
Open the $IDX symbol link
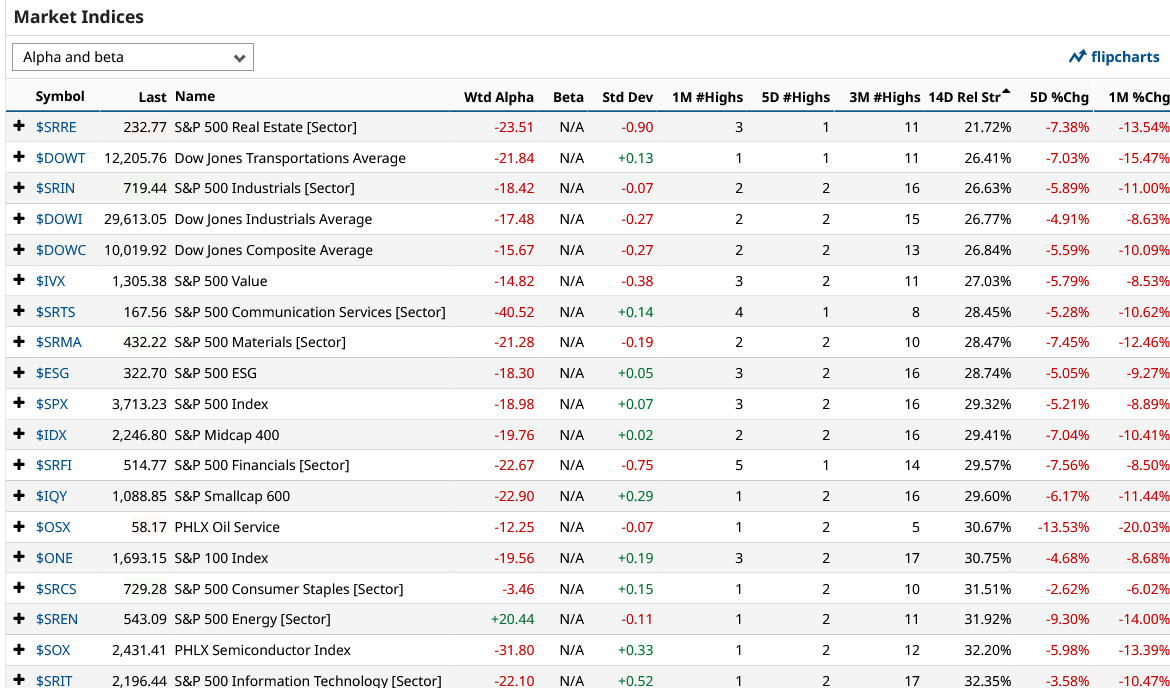click(51, 435)
